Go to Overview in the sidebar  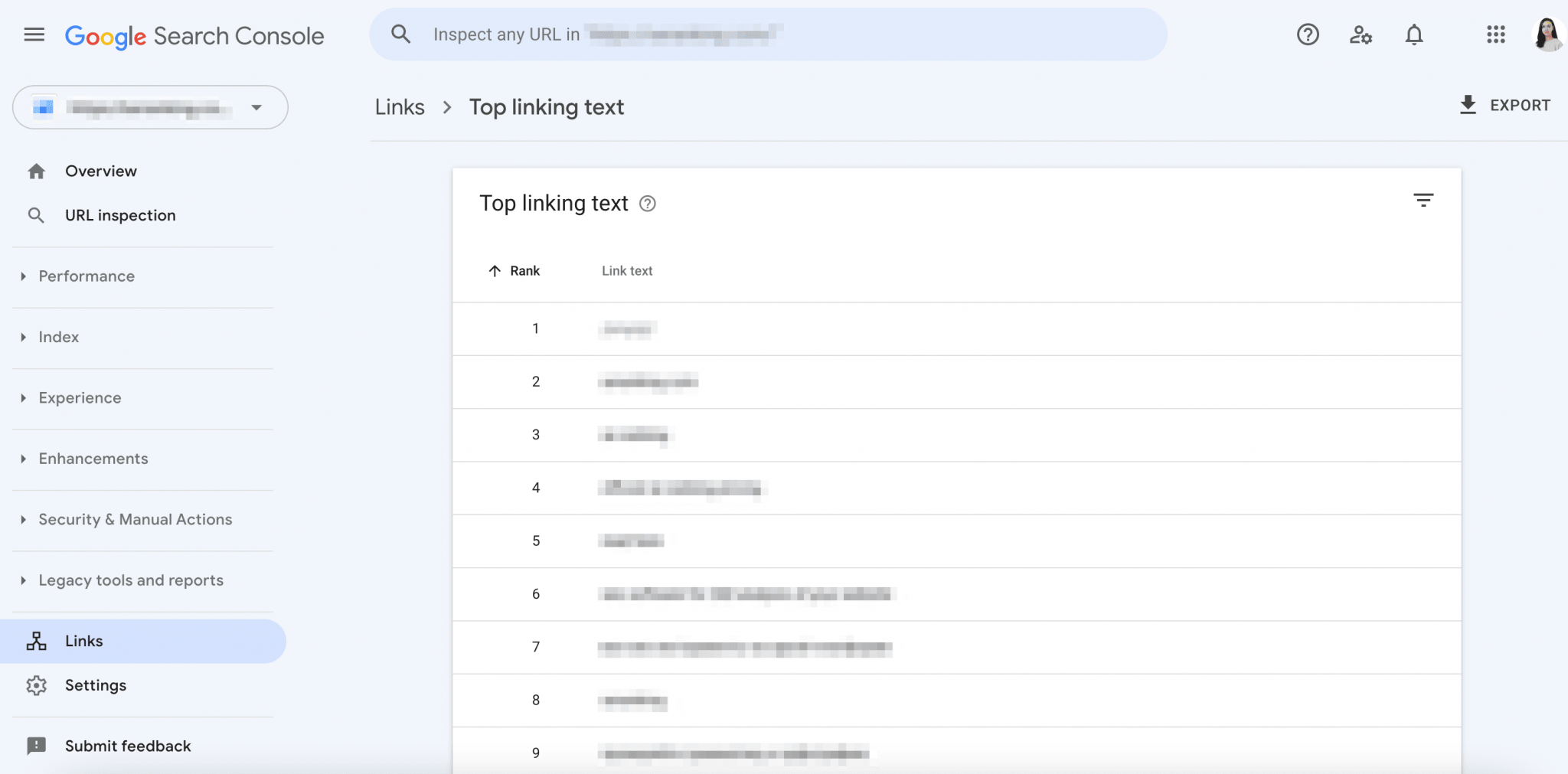click(x=101, y=171)
